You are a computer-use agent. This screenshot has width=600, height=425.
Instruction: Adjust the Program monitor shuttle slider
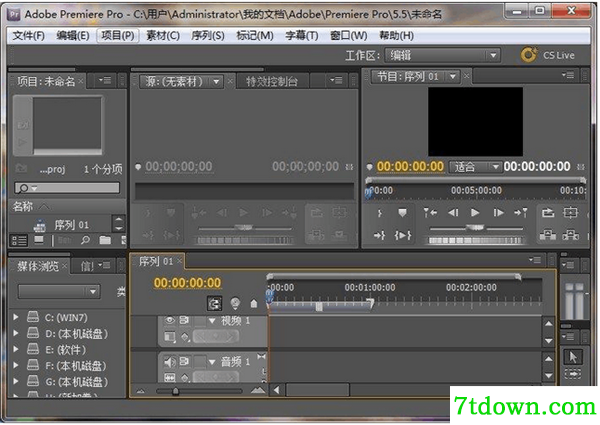[476, 228]
